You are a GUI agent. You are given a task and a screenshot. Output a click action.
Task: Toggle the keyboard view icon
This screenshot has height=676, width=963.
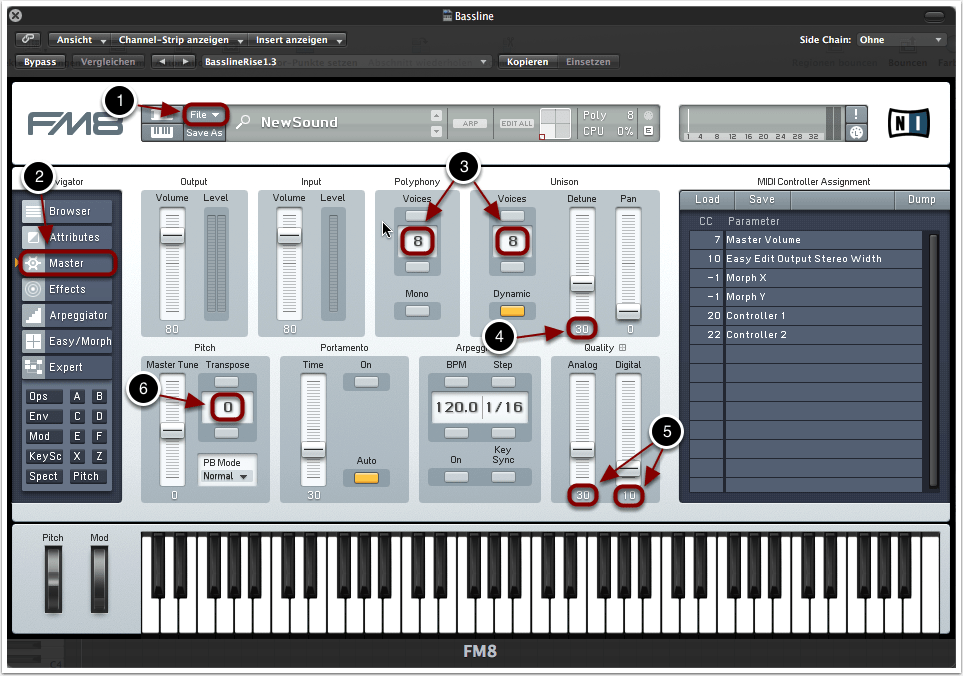pos(162,133)
